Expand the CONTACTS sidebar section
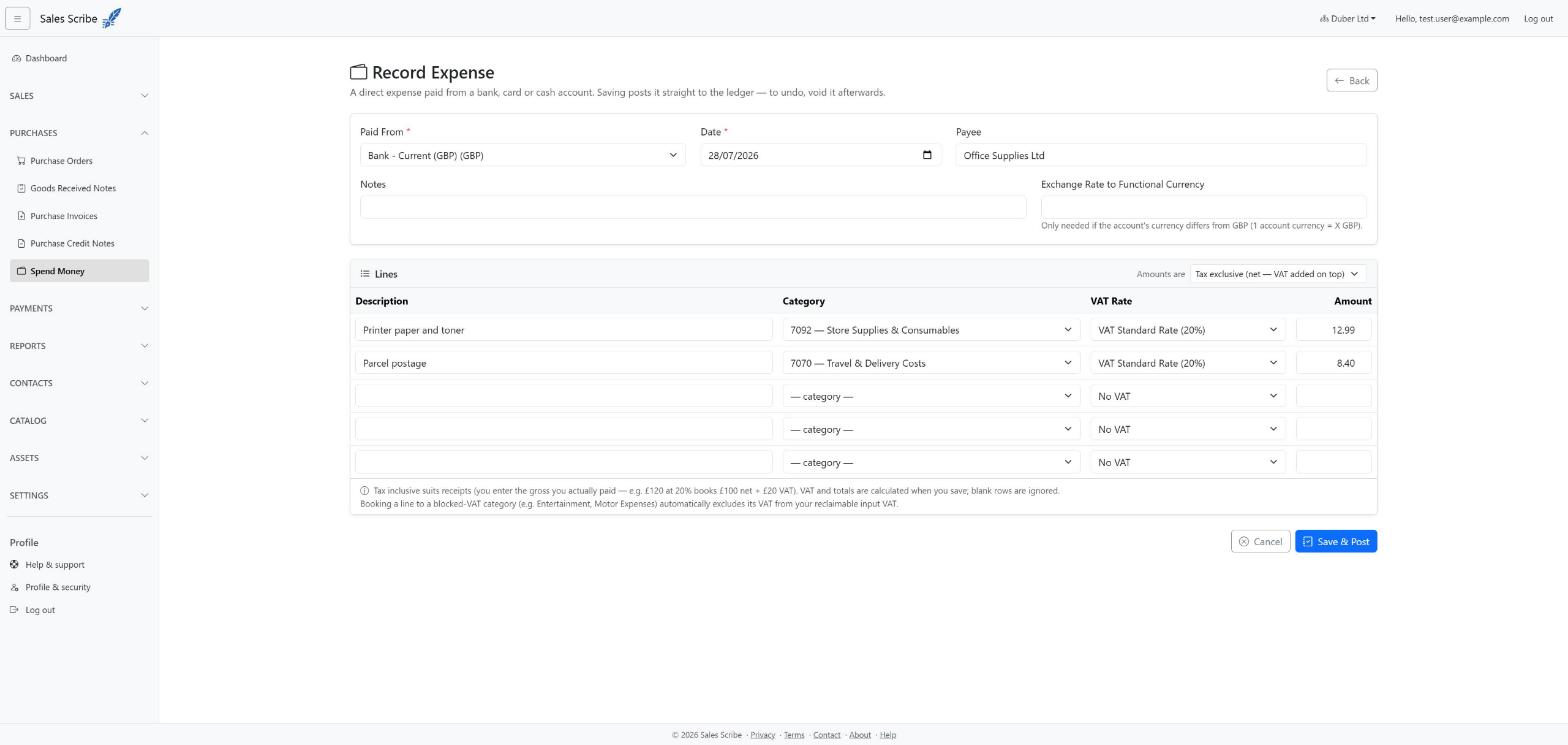The height and width of the screenshot is (745, 1568). point(79,383)
